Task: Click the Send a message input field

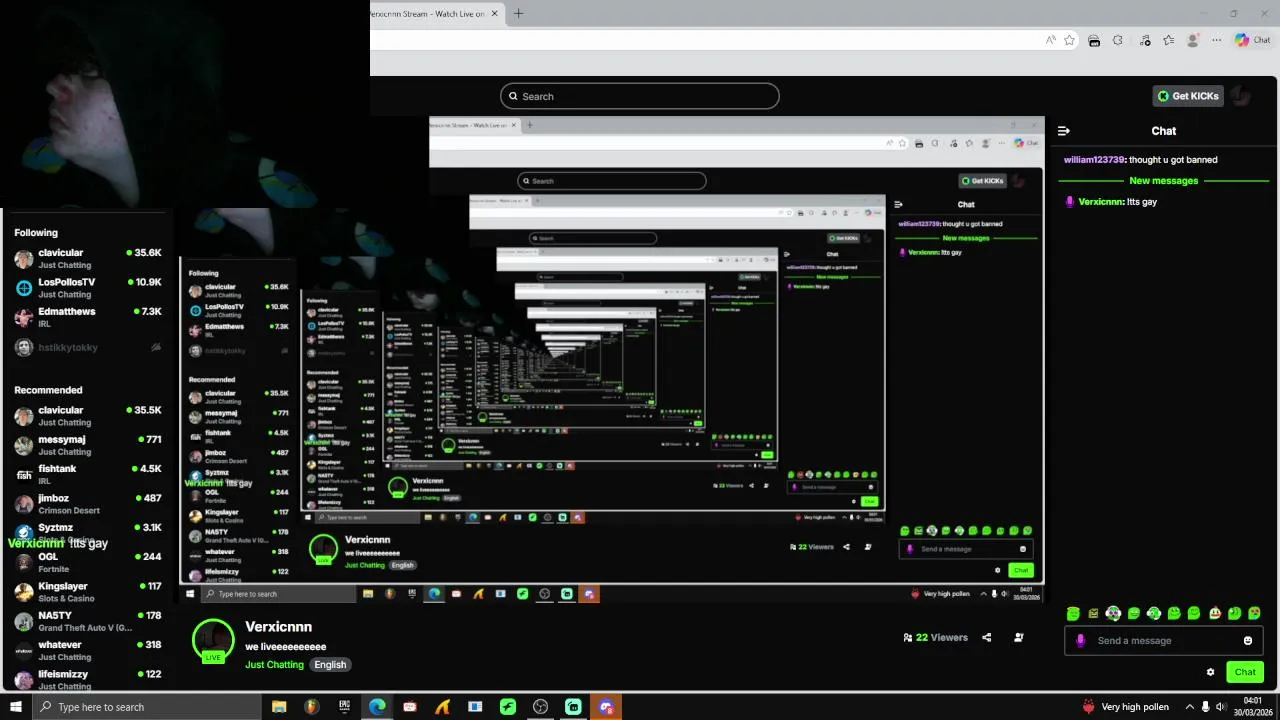Action: tap(1164, 641)
